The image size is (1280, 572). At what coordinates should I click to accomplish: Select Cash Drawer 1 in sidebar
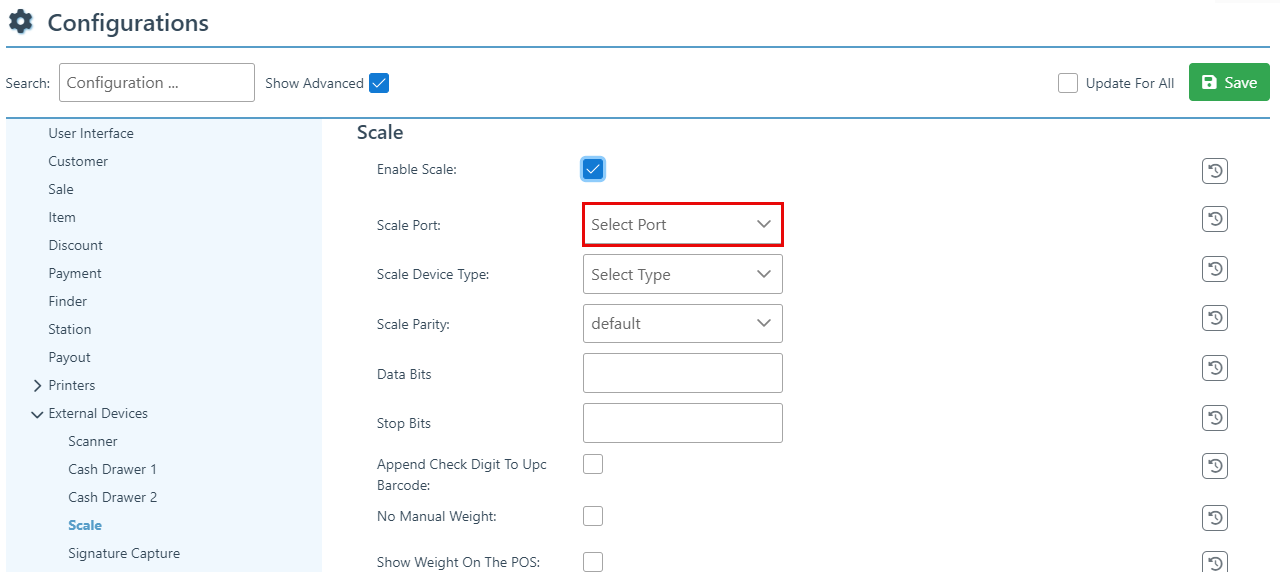tap(112, 469)
